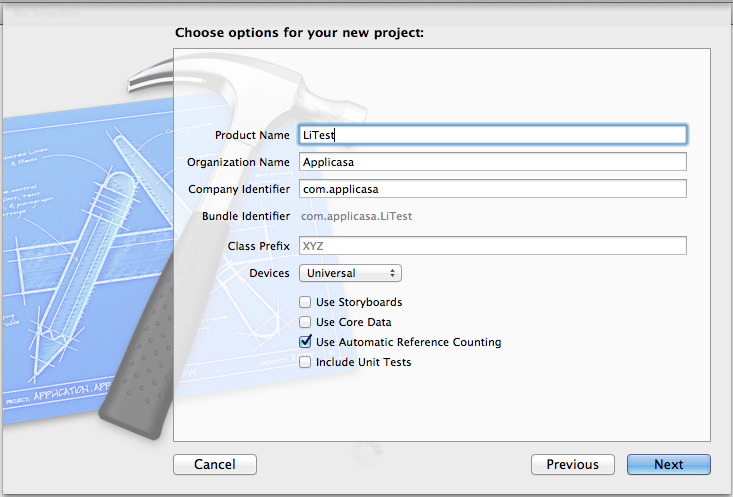The image size is (733, 497).
Task: Click the Organization Name field containing Applicasa
Action: 493,162
